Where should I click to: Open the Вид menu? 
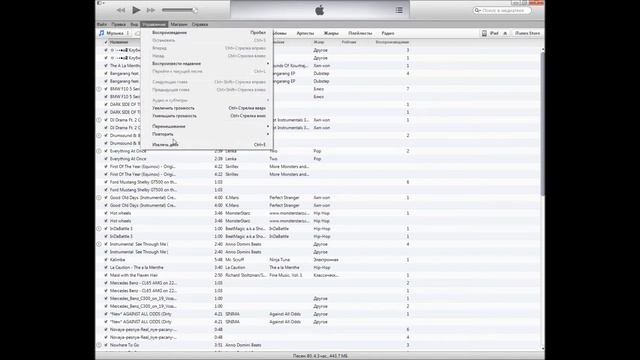pos(134,24)
